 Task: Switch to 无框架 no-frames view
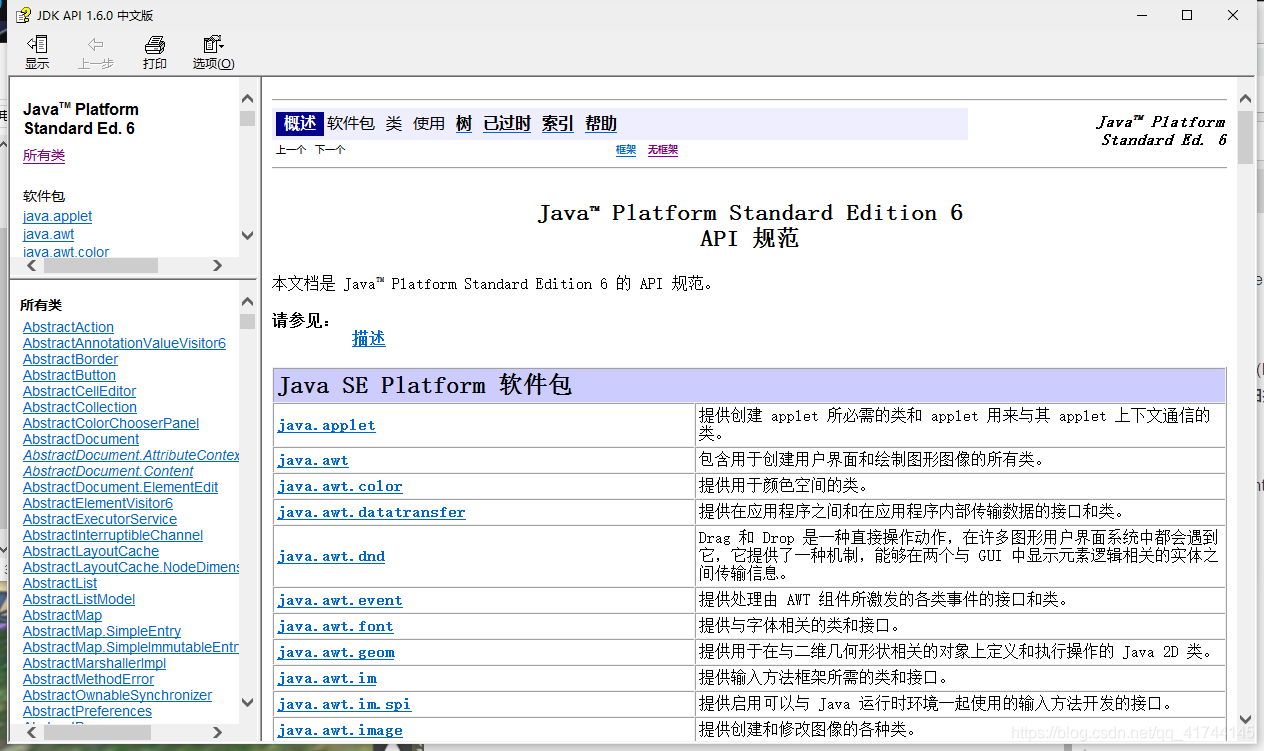point(663,150)
